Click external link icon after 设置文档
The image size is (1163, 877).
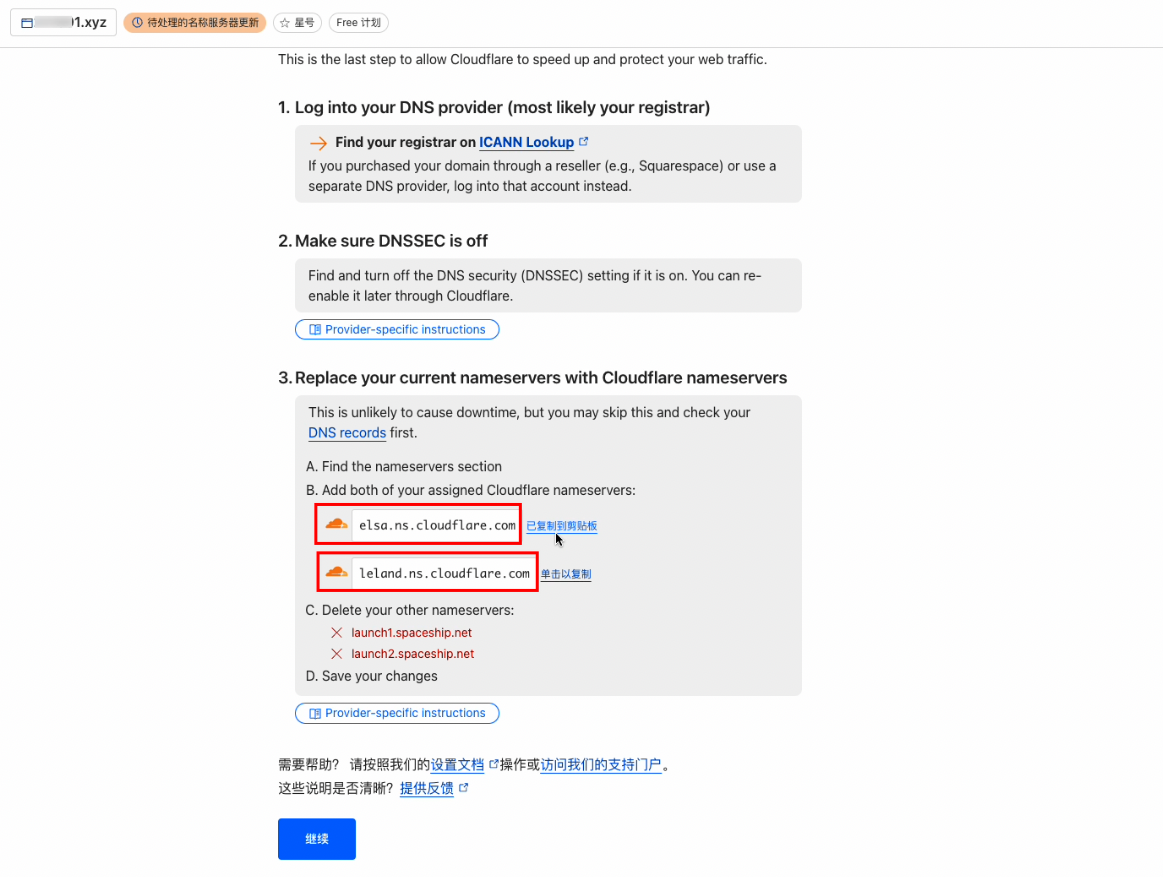tap(493, 763)
